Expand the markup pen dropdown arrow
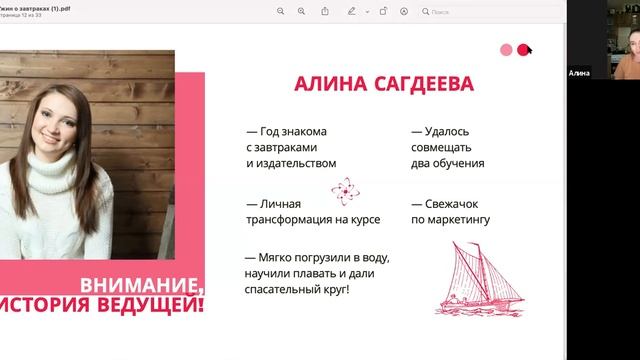Viewport: 640px width, 360px height. tap(367, 12)
